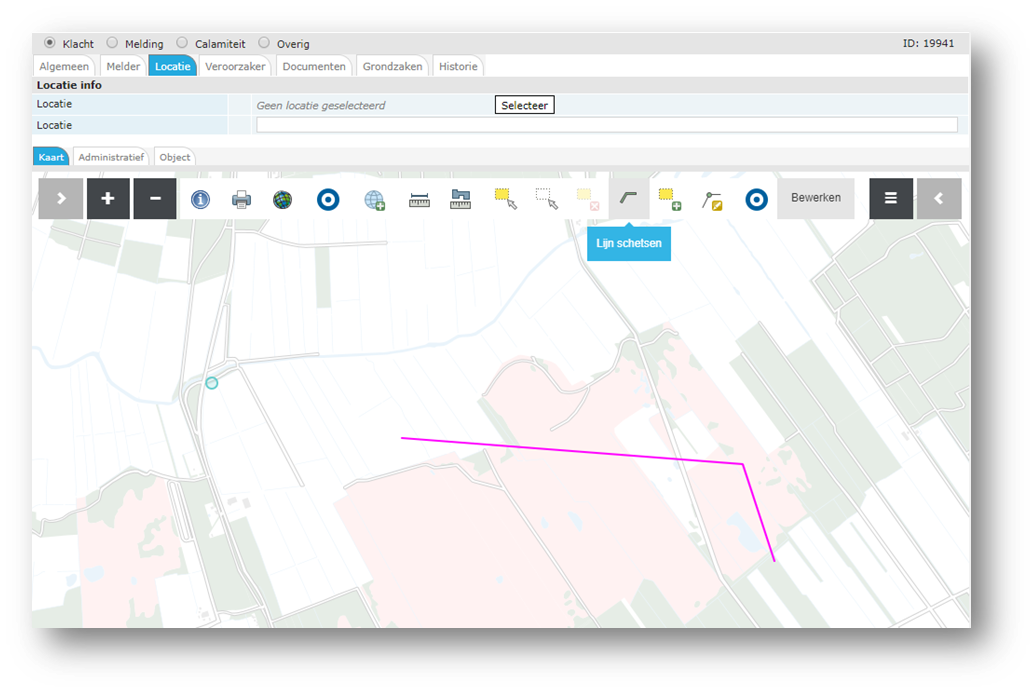Open the Administratief sub-tab
This screenshot has width=1036, height=693.
(x=111, y=157)
